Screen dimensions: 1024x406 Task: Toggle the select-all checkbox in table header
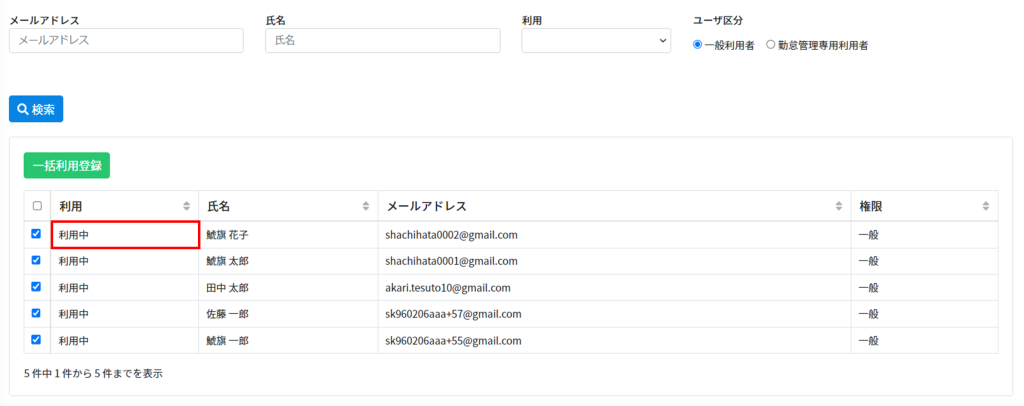tap(37, 206)
